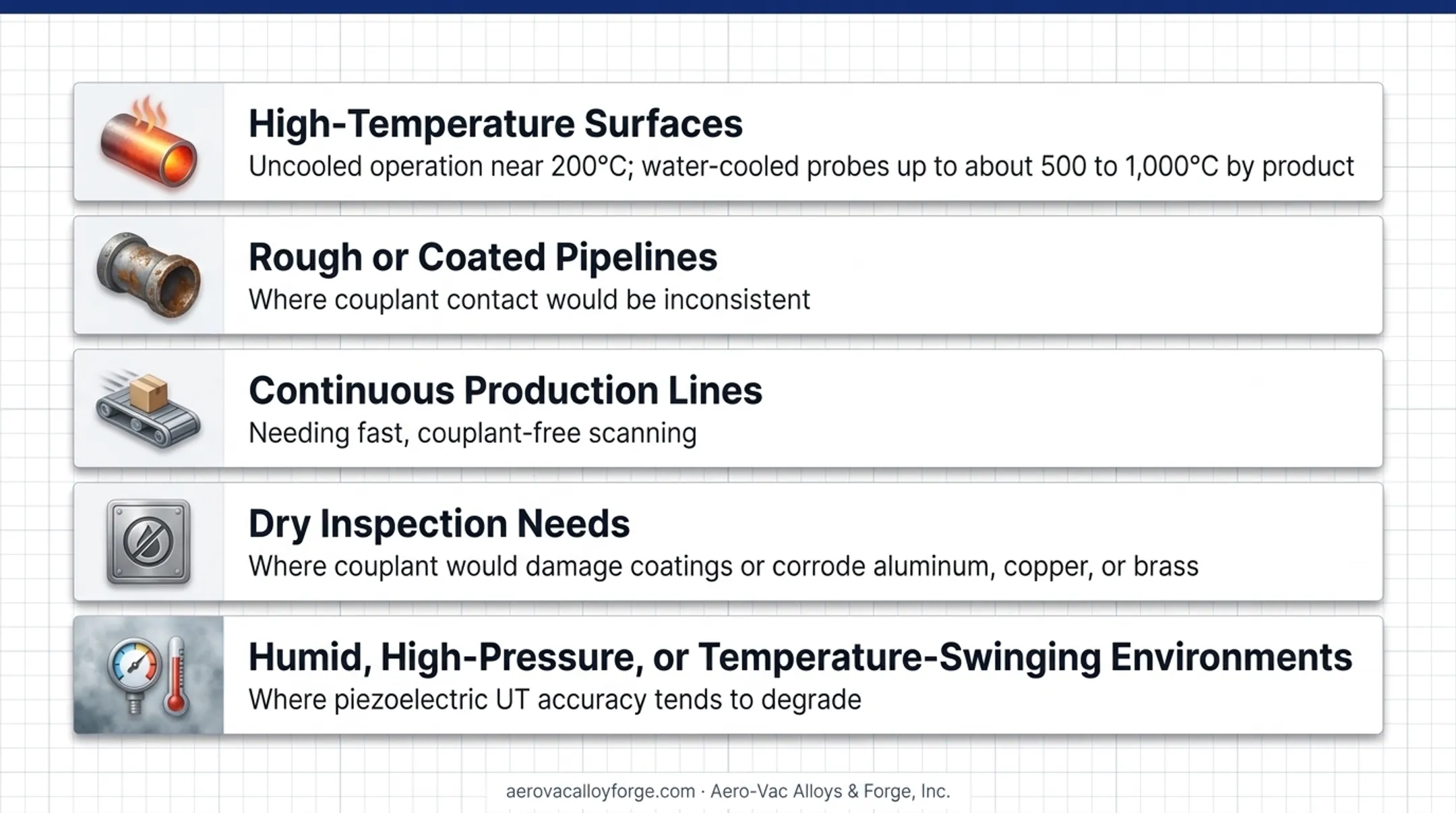Click the couplant-free scanning description text

(x=473, y=433)
